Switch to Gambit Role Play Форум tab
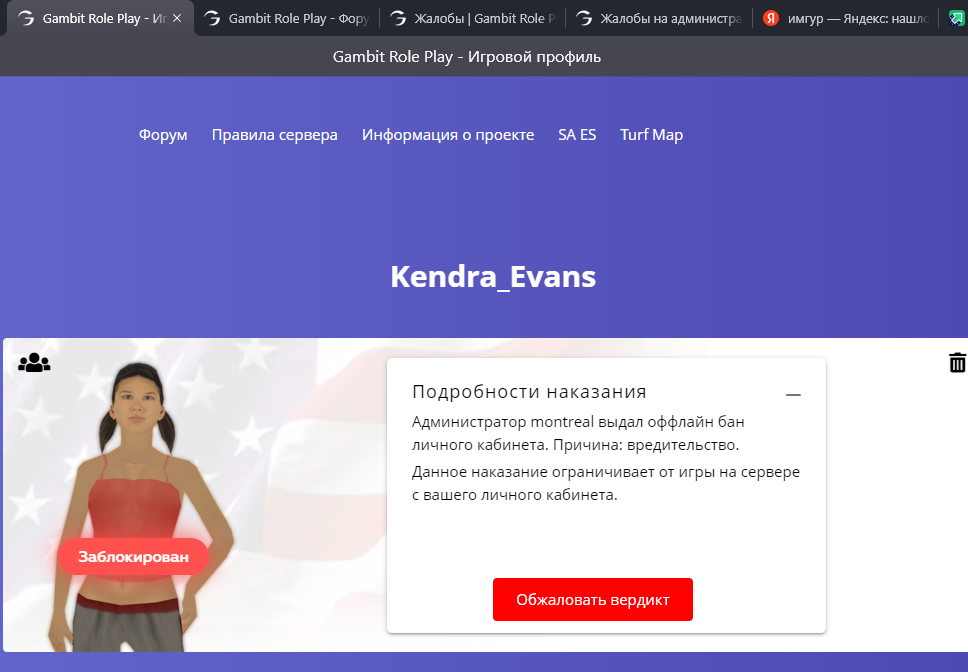968x672 pixels. click(286, 19)
